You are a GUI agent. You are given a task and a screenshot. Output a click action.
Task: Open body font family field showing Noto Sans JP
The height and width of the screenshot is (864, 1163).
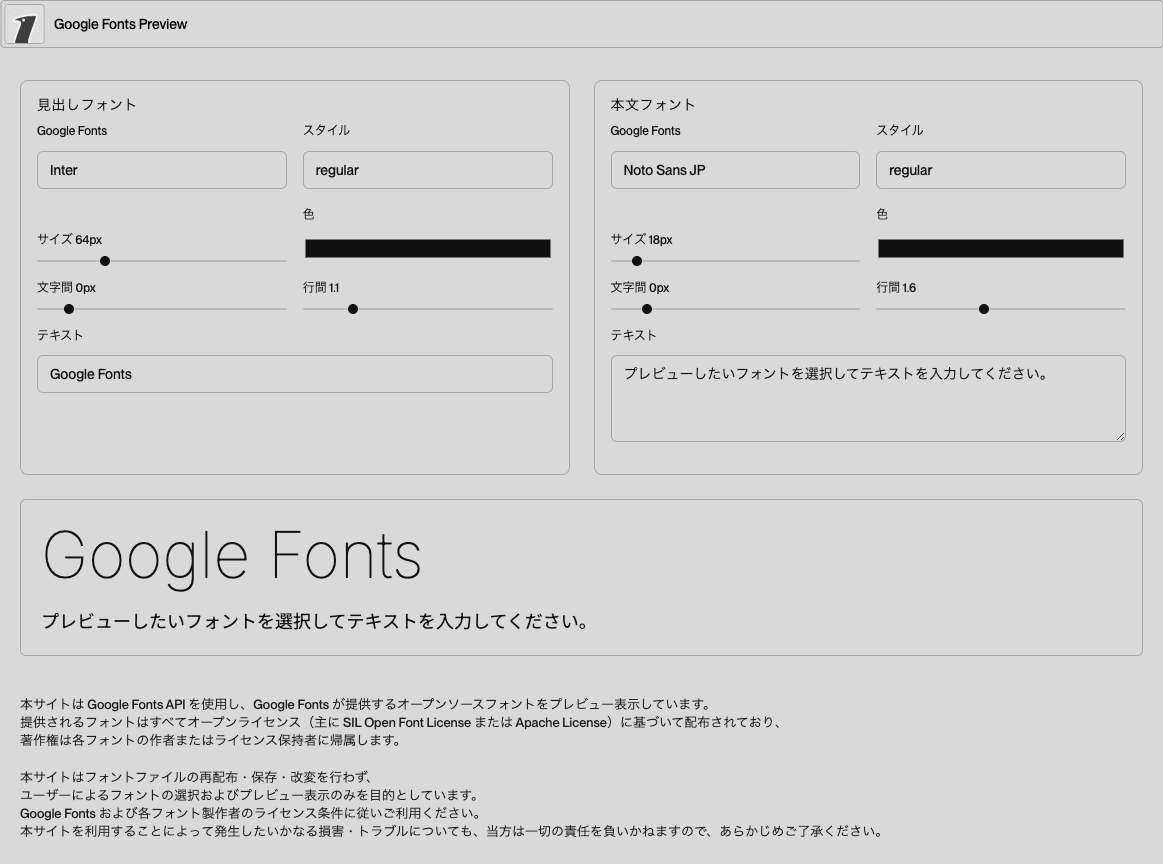[735, 170]
